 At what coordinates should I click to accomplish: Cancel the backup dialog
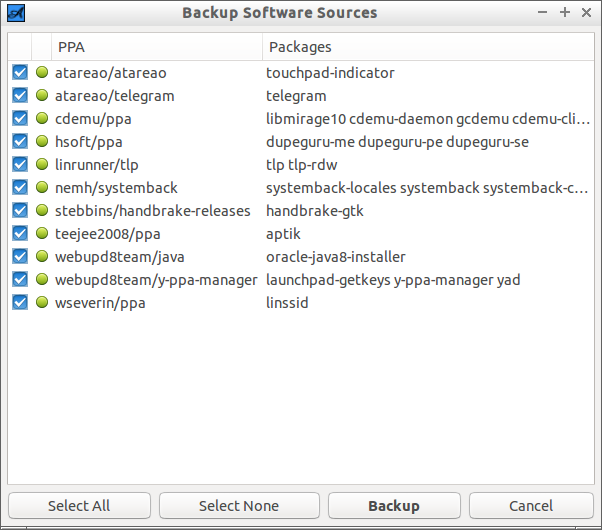(x=531, y=505)
